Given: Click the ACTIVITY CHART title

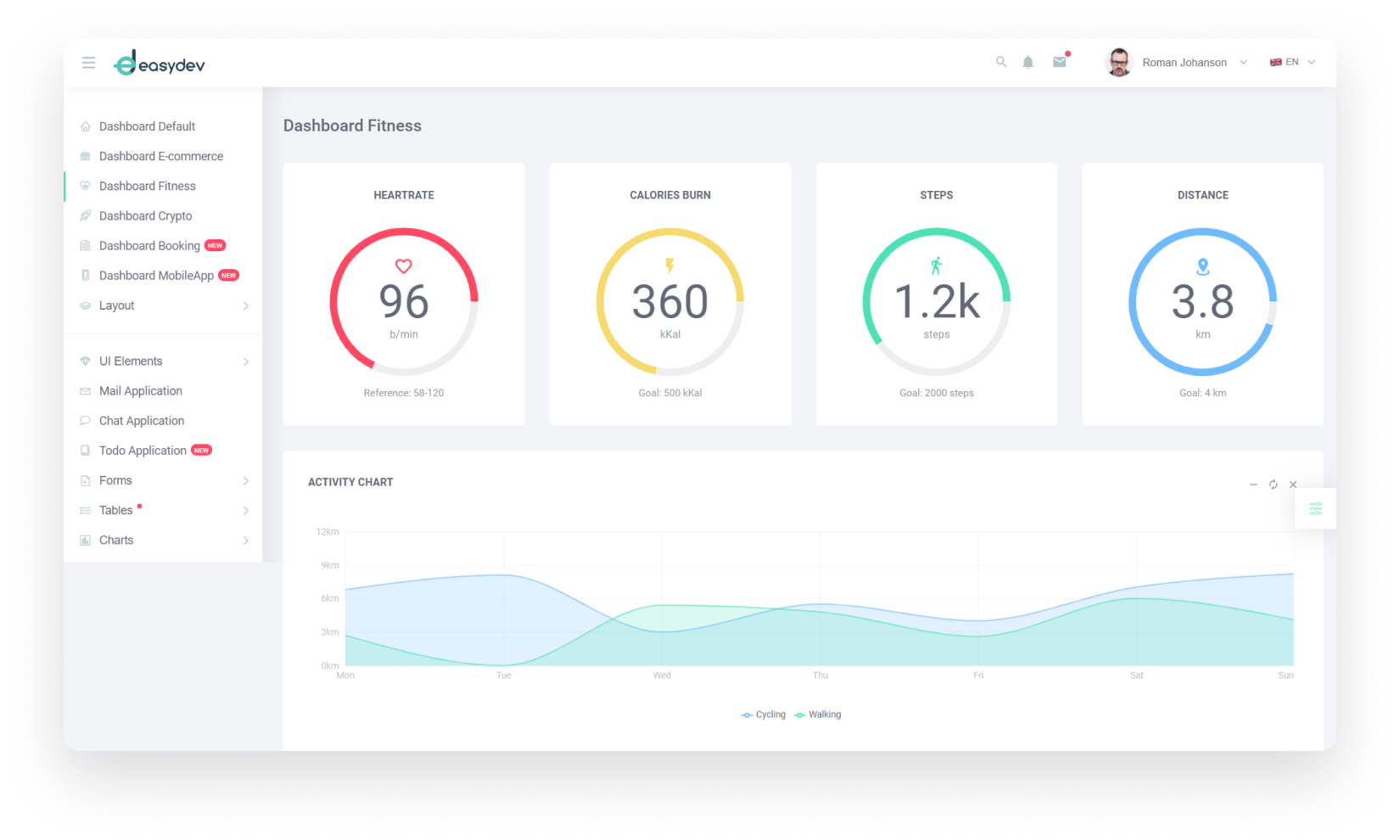Looking at the screenshot, I should pos(350,482).
